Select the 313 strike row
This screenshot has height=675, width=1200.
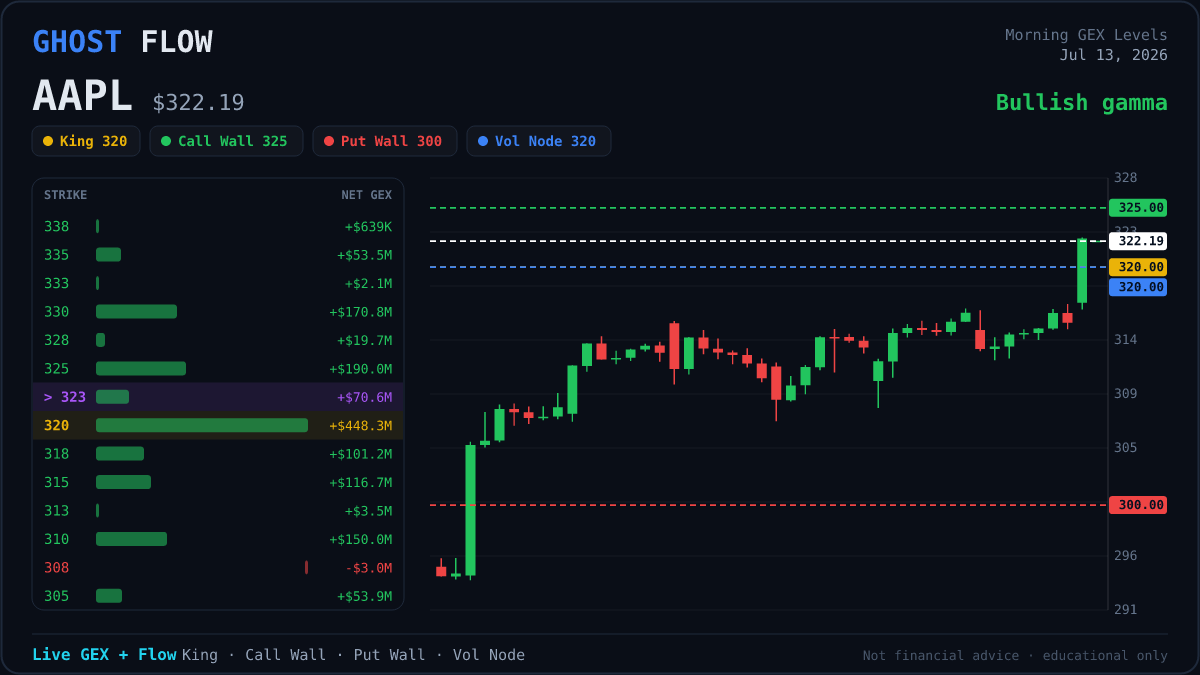218,511
